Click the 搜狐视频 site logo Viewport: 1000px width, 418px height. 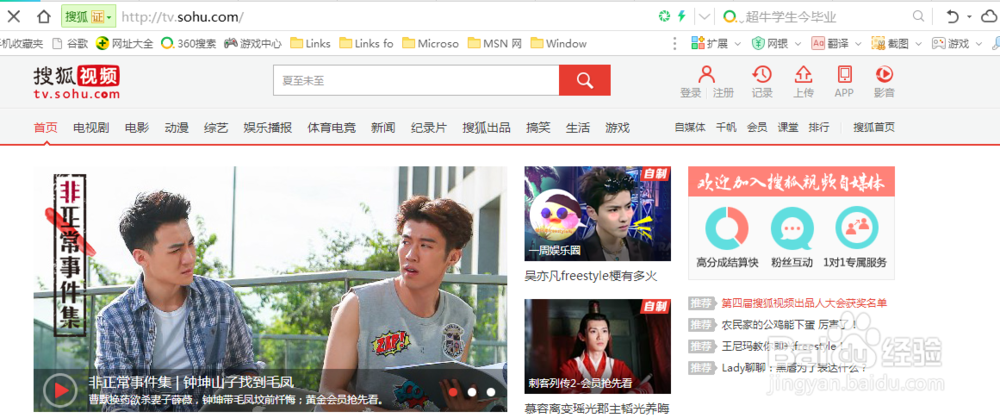[x=77, y=82]
